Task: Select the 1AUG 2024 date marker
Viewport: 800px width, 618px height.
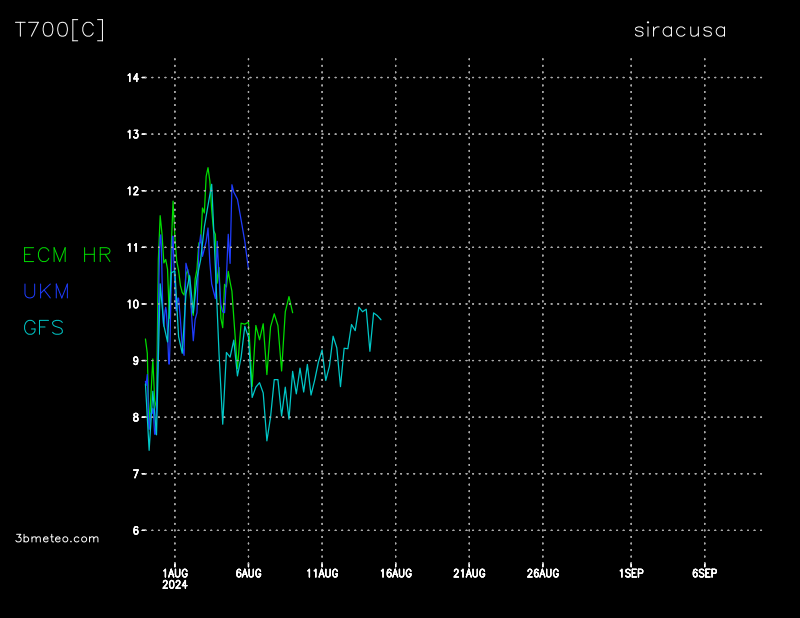Action: (175, 579)
